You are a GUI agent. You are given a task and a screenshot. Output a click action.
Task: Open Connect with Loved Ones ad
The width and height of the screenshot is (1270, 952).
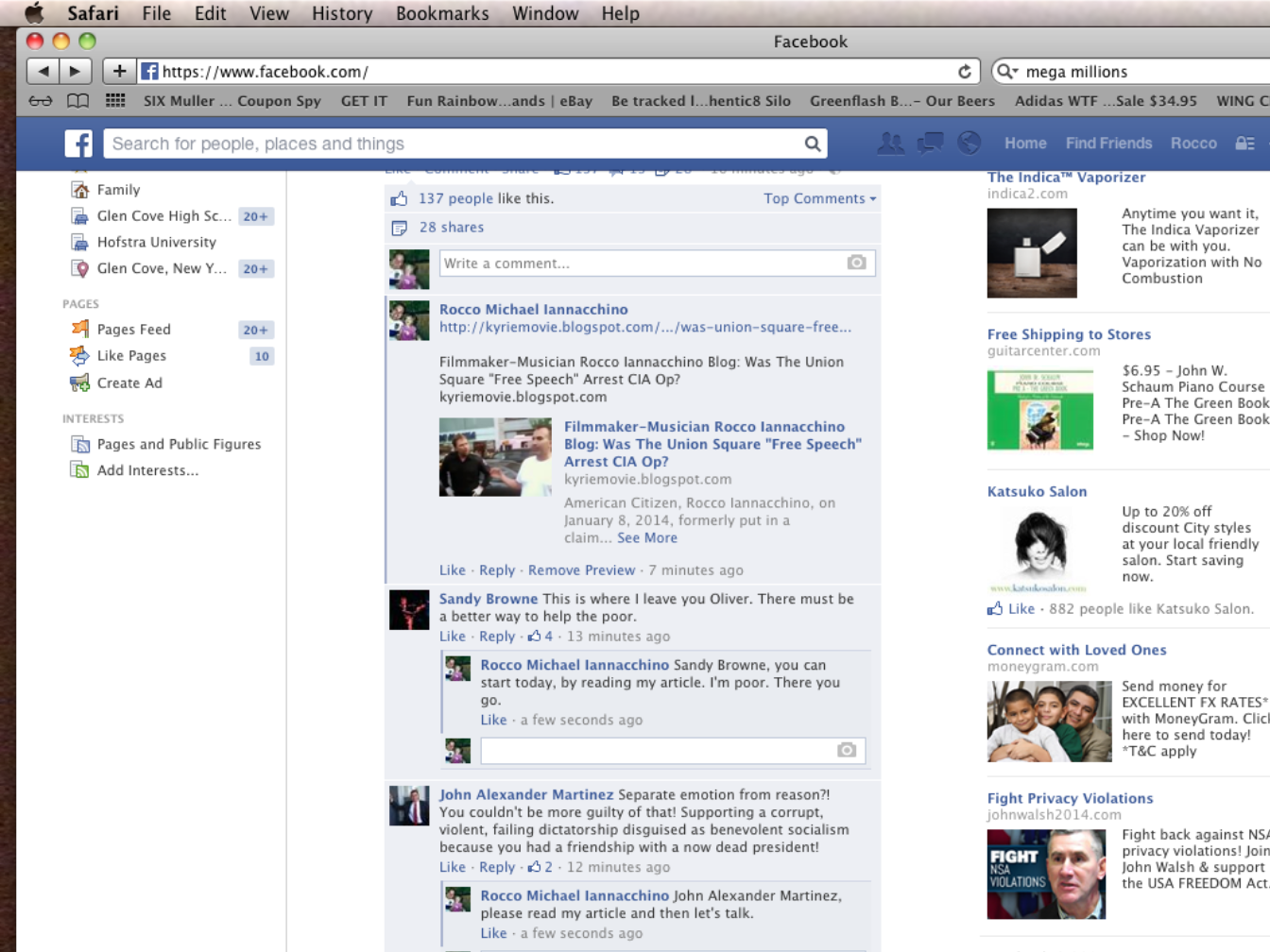coord(1076,650)
